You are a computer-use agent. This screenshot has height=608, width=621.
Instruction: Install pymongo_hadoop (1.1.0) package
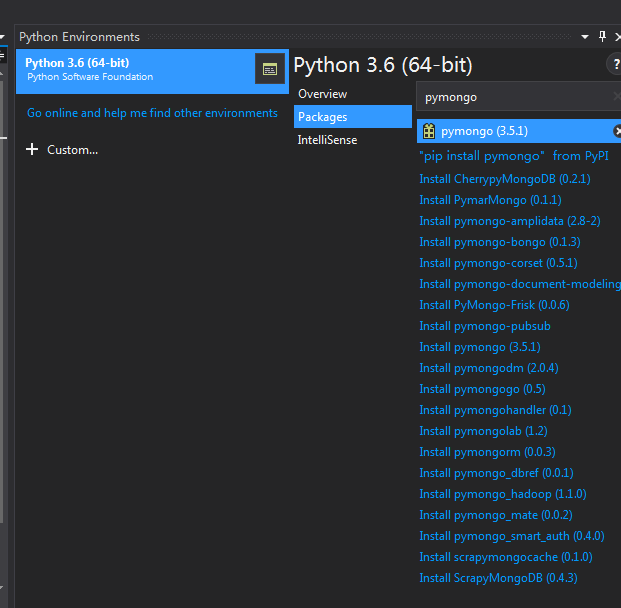click(502, 494)
